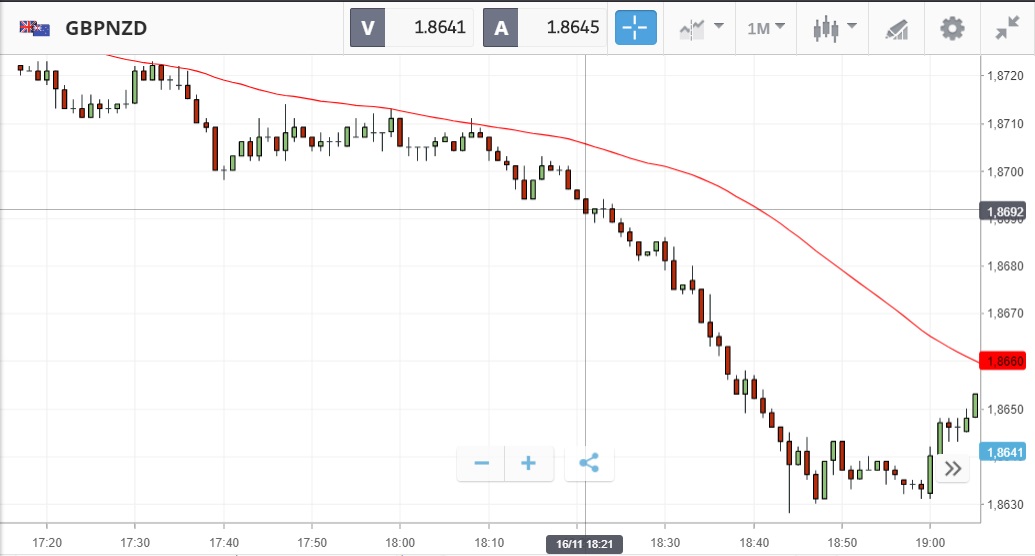Click the sell (V) price 1.8641 button
The image size is (1035, 556).
410,27
